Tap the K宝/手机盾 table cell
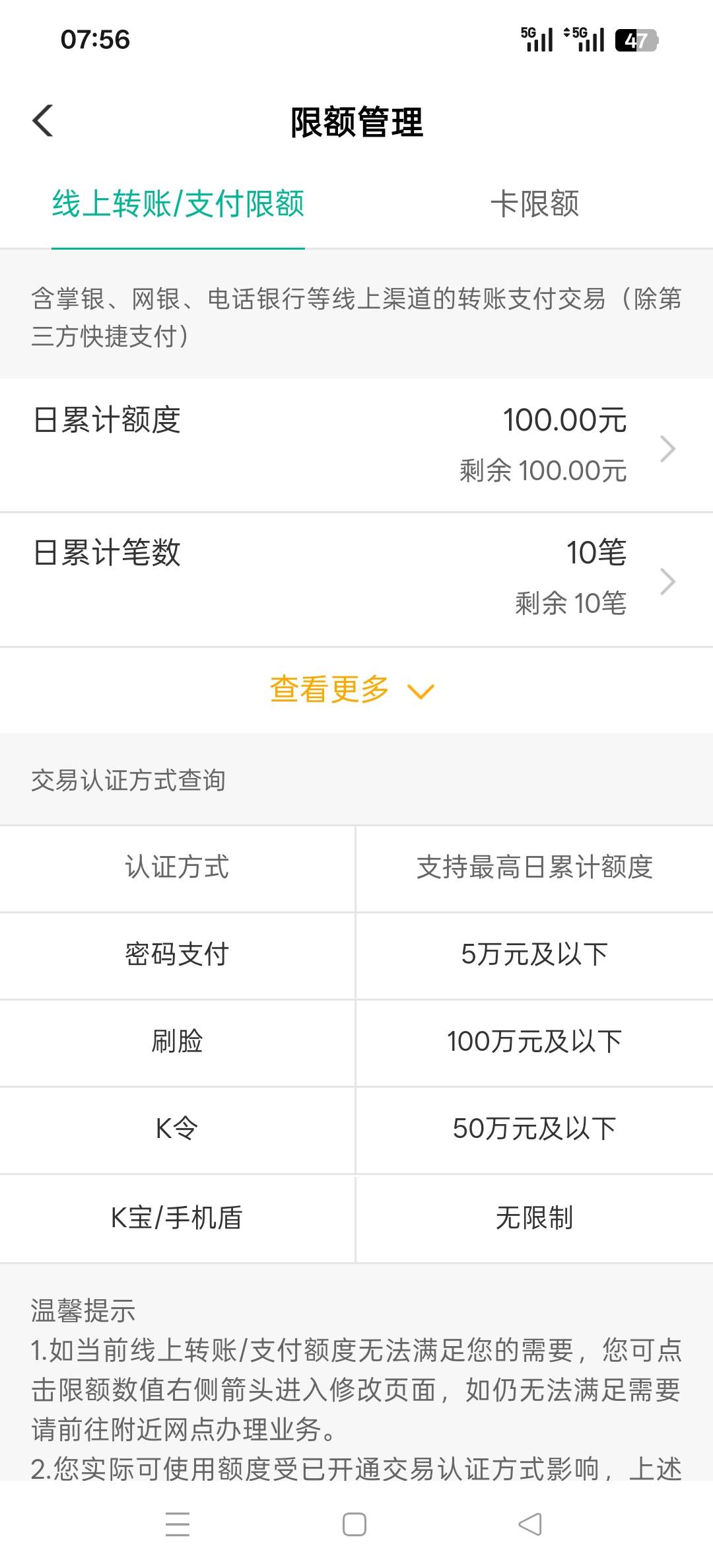 click(x=177, y=1217)
